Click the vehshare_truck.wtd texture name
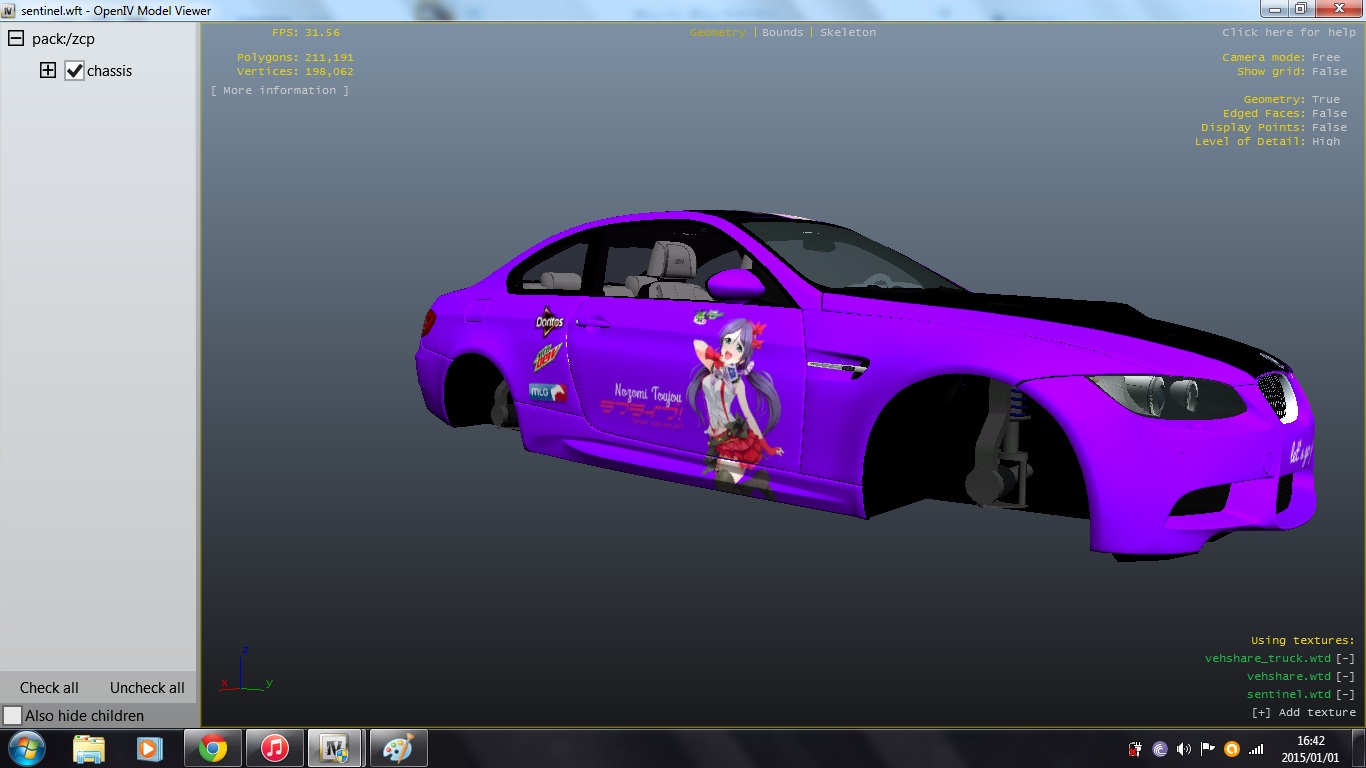 coord(1268,658)
